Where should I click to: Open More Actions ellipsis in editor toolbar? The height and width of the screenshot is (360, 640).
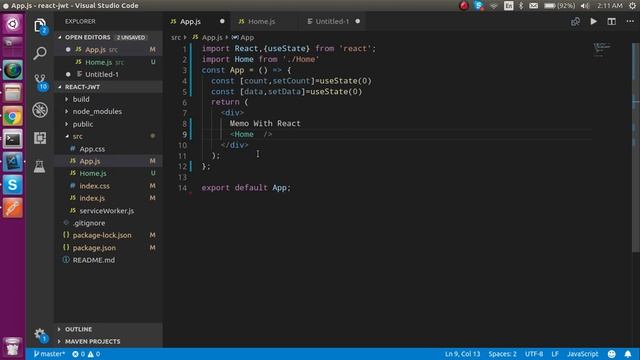[630, 21]
